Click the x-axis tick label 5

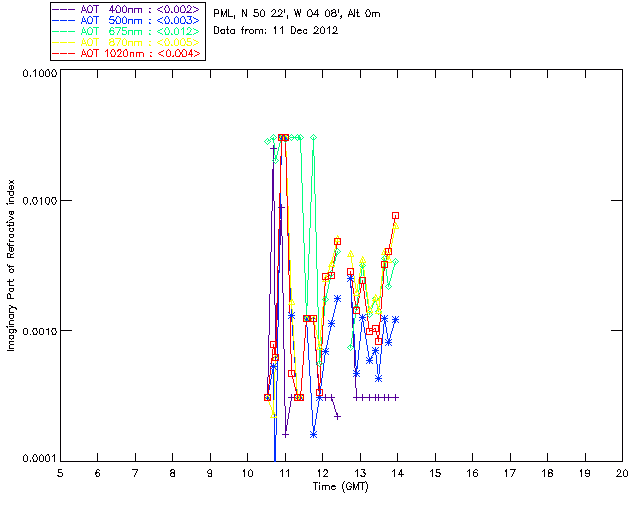tap(60, 473)
